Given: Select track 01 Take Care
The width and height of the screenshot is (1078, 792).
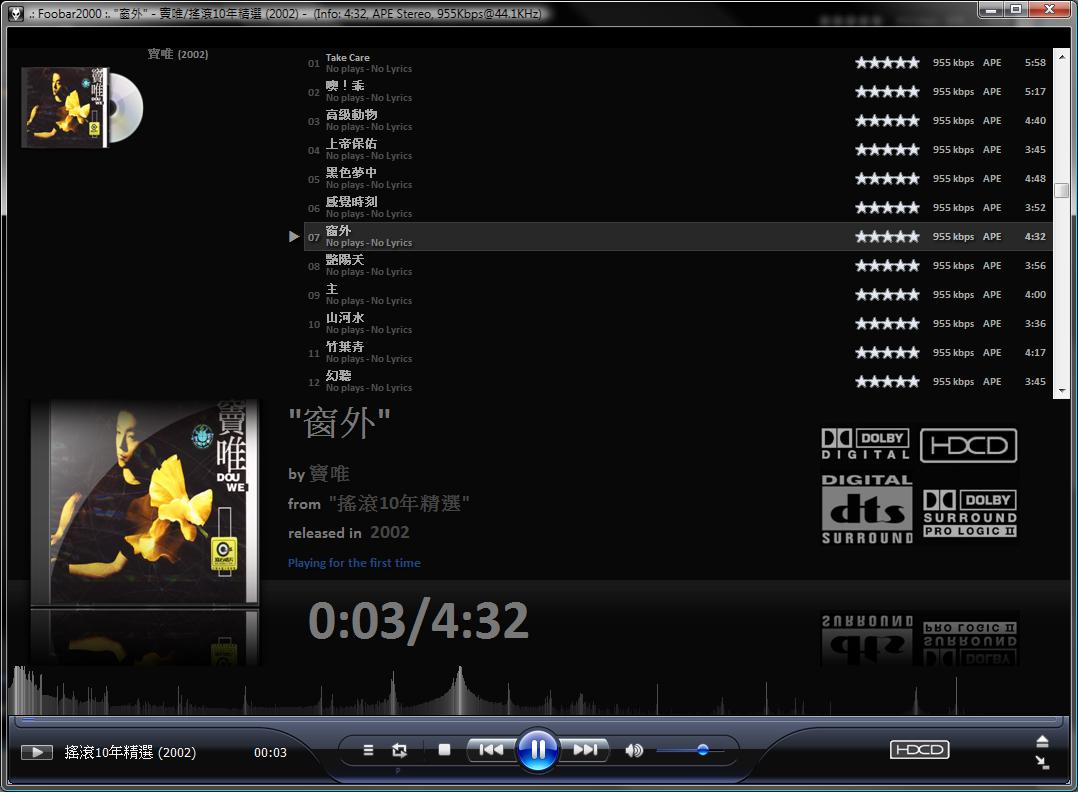Looking at the screenshot, I should (x=677, y=63).
